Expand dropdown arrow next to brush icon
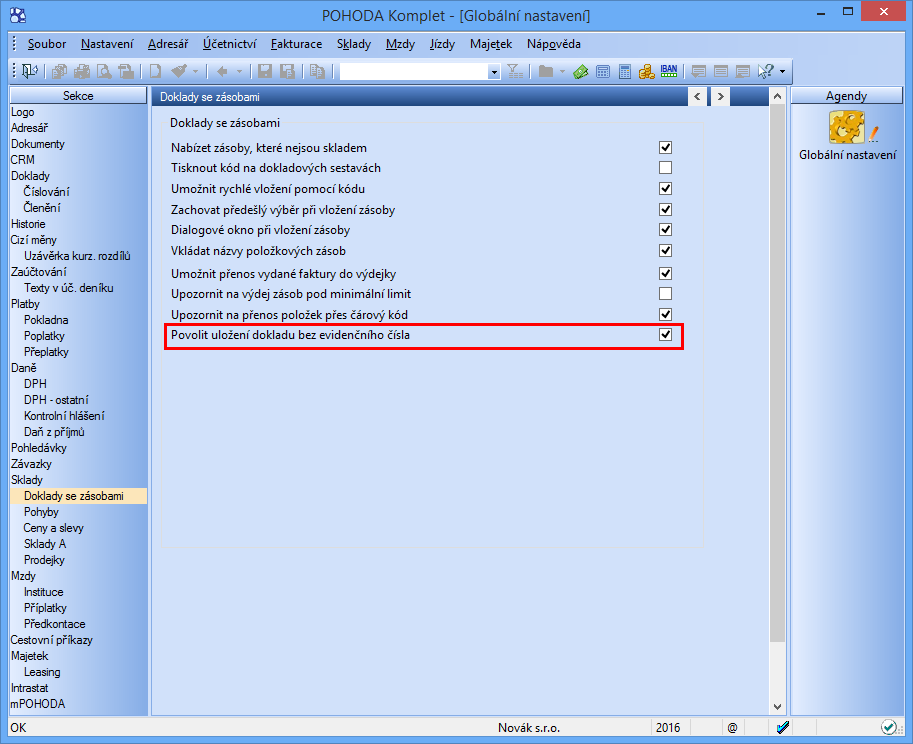The height and width of the screenshot is (744, 913). point(195,72)
